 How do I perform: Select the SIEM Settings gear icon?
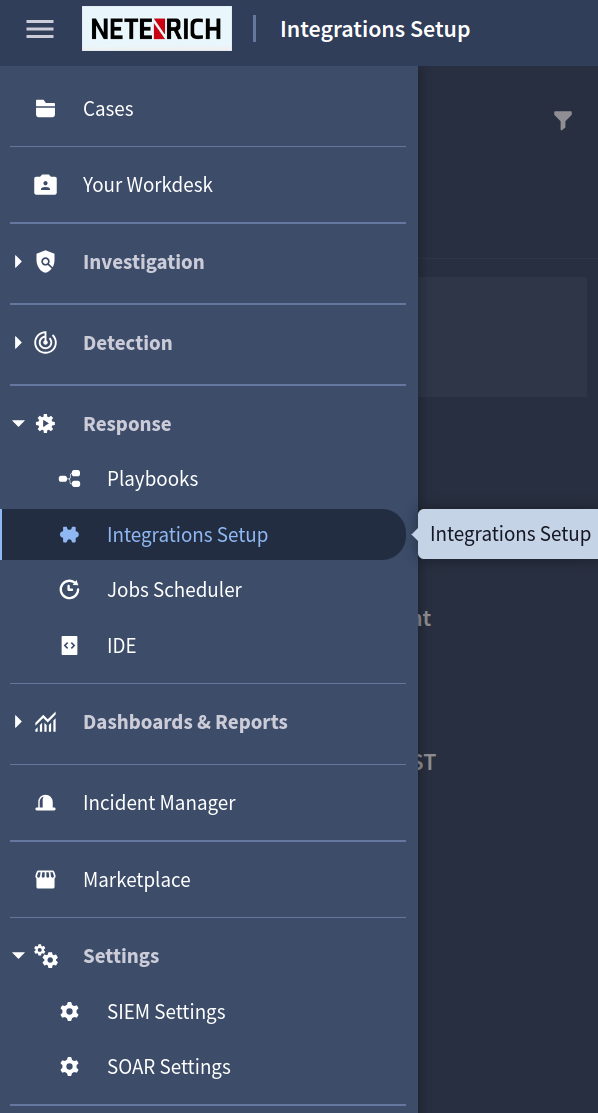coord(69,1011)
